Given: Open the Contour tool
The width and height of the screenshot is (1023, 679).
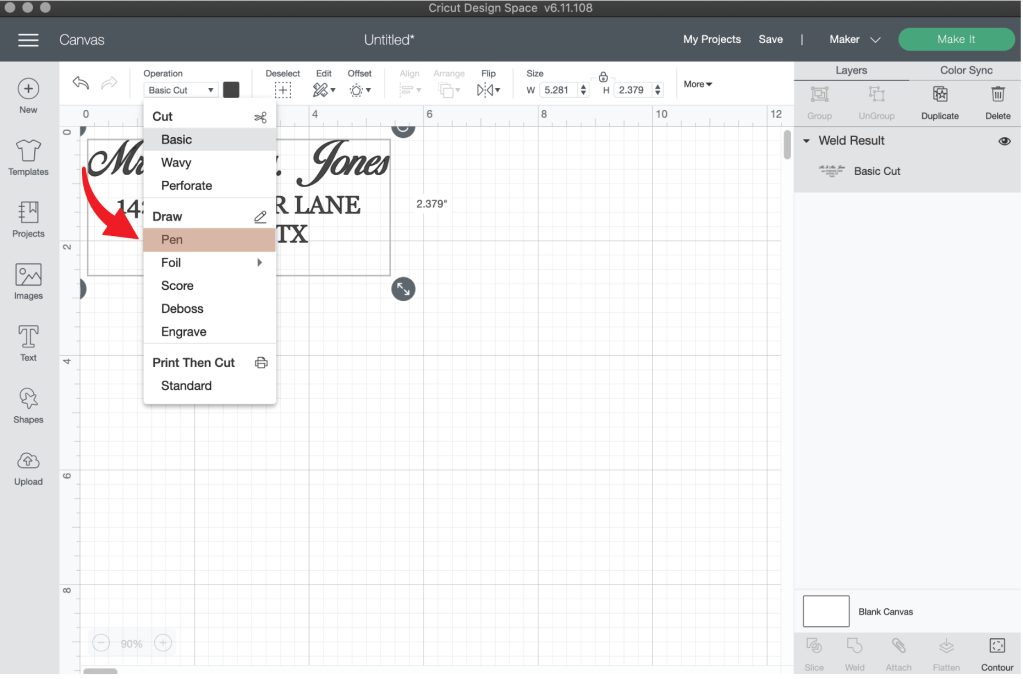Looking at the screenshot, I should coord(996,653).
